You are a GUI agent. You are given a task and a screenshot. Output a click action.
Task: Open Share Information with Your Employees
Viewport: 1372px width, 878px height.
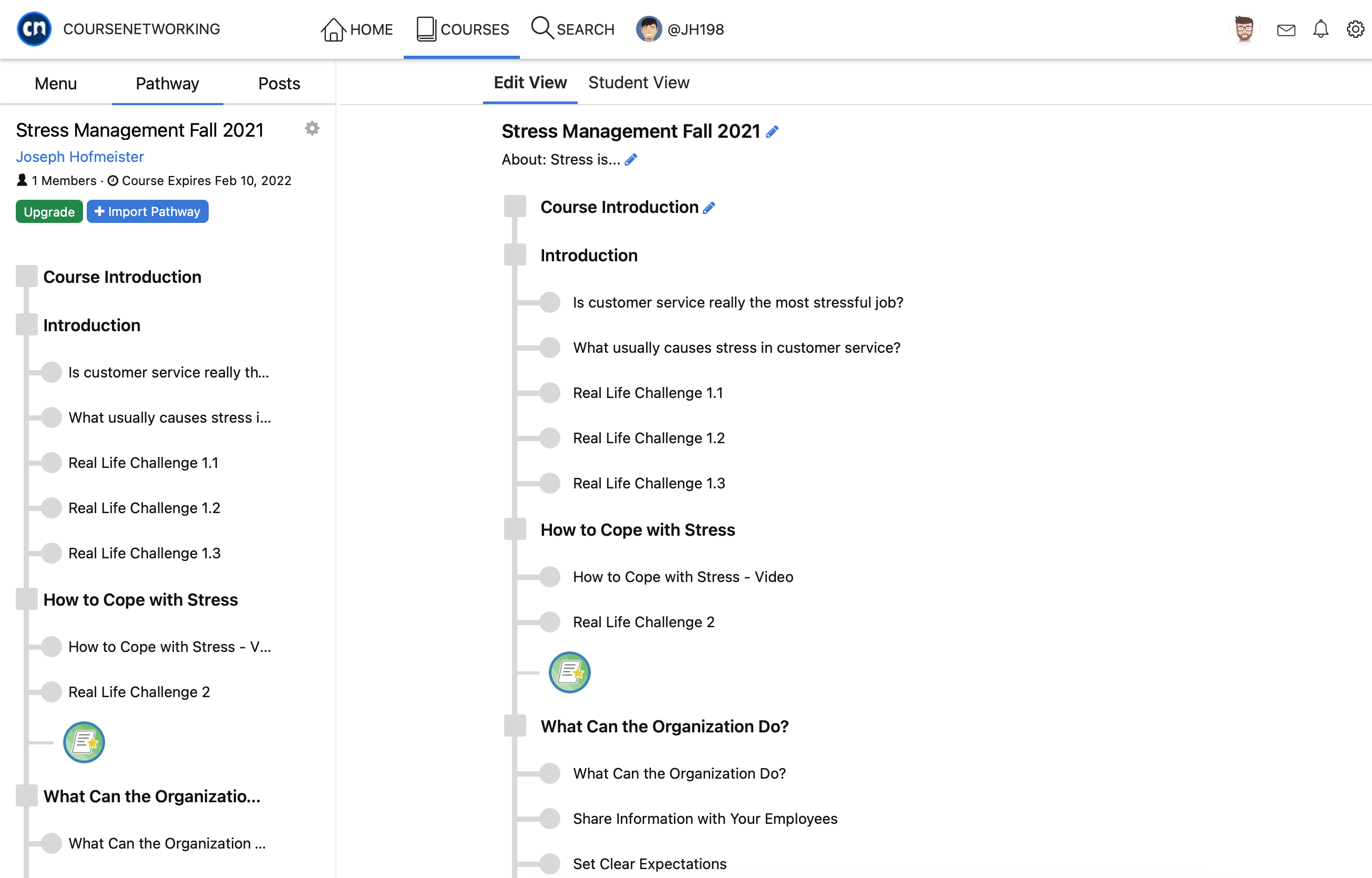click(705, 818)
